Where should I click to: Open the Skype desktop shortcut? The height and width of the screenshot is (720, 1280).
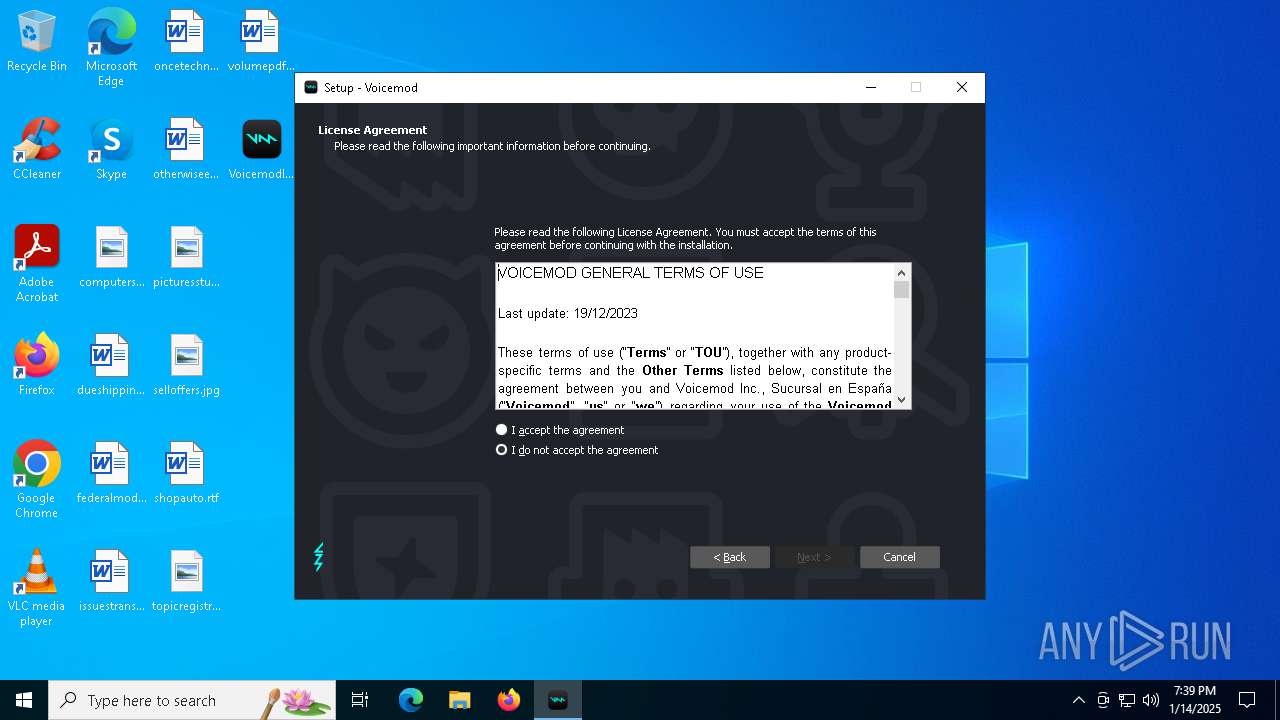[x=111, y=149]
